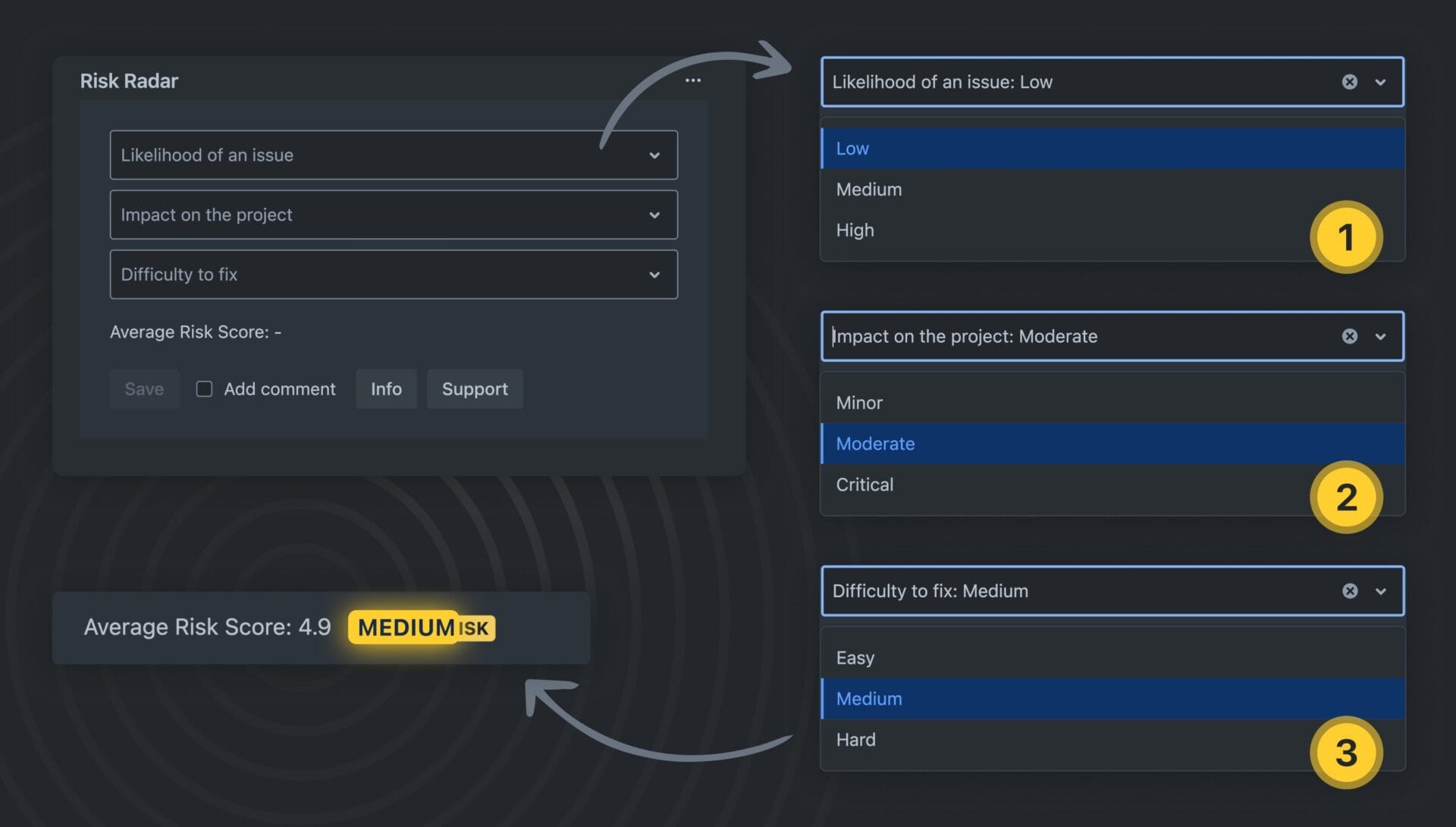Clear the Likelihood of an issue selection

point(1349,82)
